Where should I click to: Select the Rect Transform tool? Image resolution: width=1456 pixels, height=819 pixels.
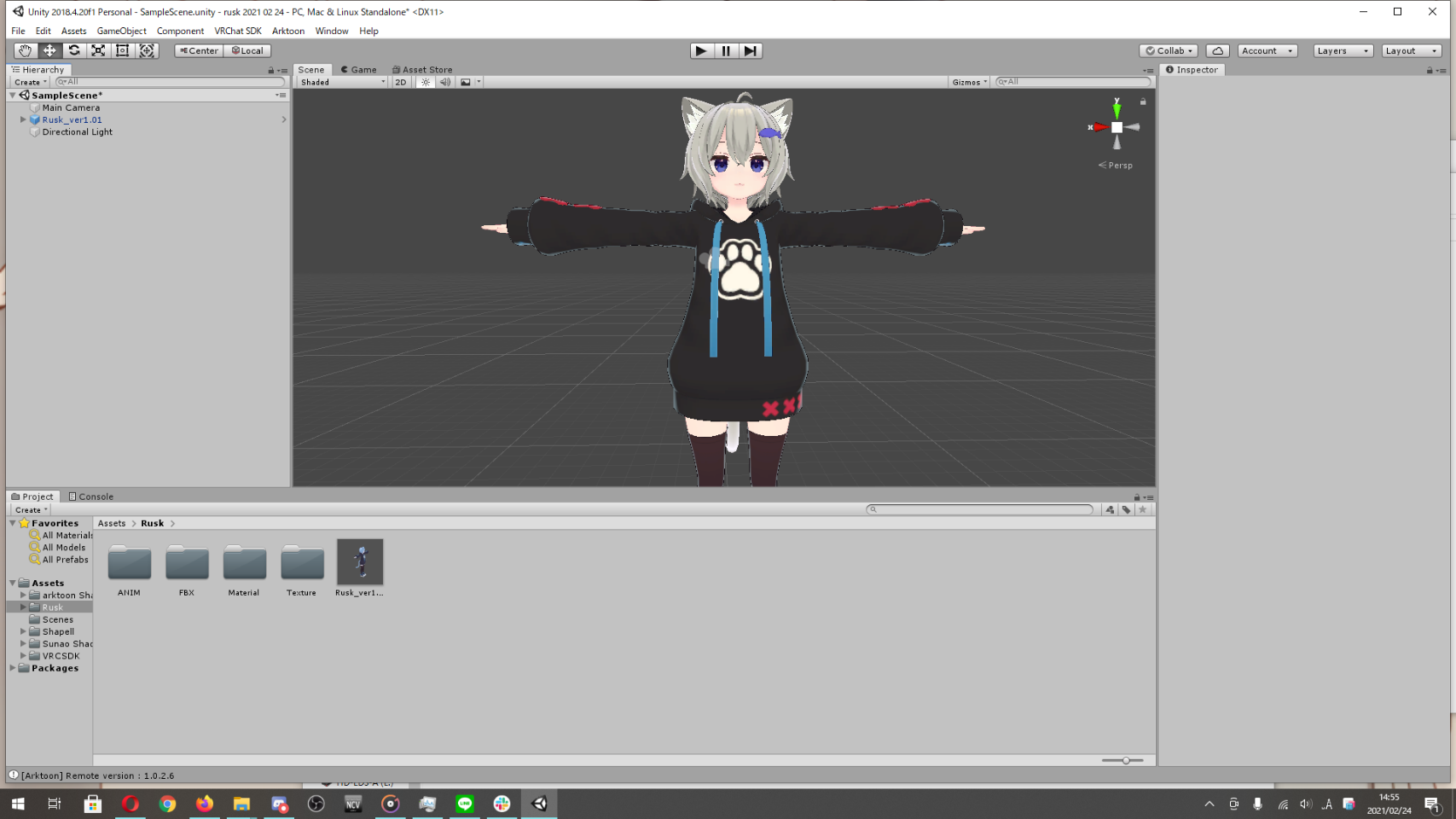(x=123, y=51)
